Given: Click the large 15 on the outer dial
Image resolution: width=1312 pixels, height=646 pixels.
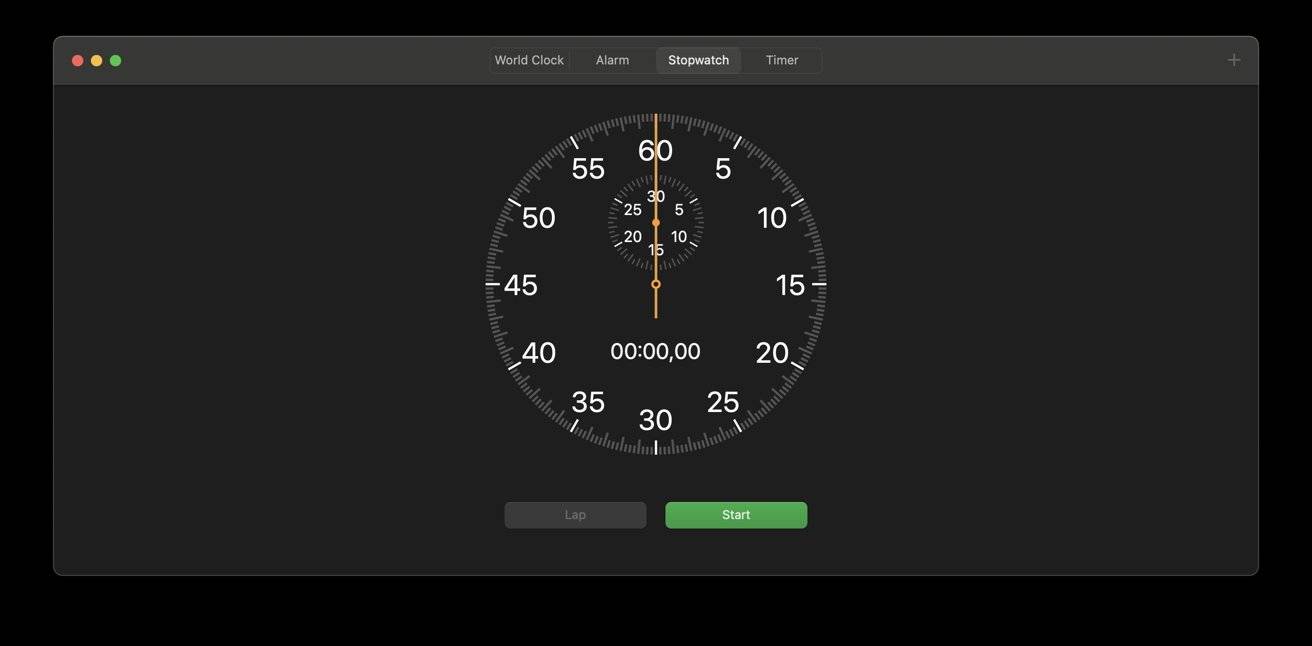Looking at the screenshot, I should pos(790,285).
